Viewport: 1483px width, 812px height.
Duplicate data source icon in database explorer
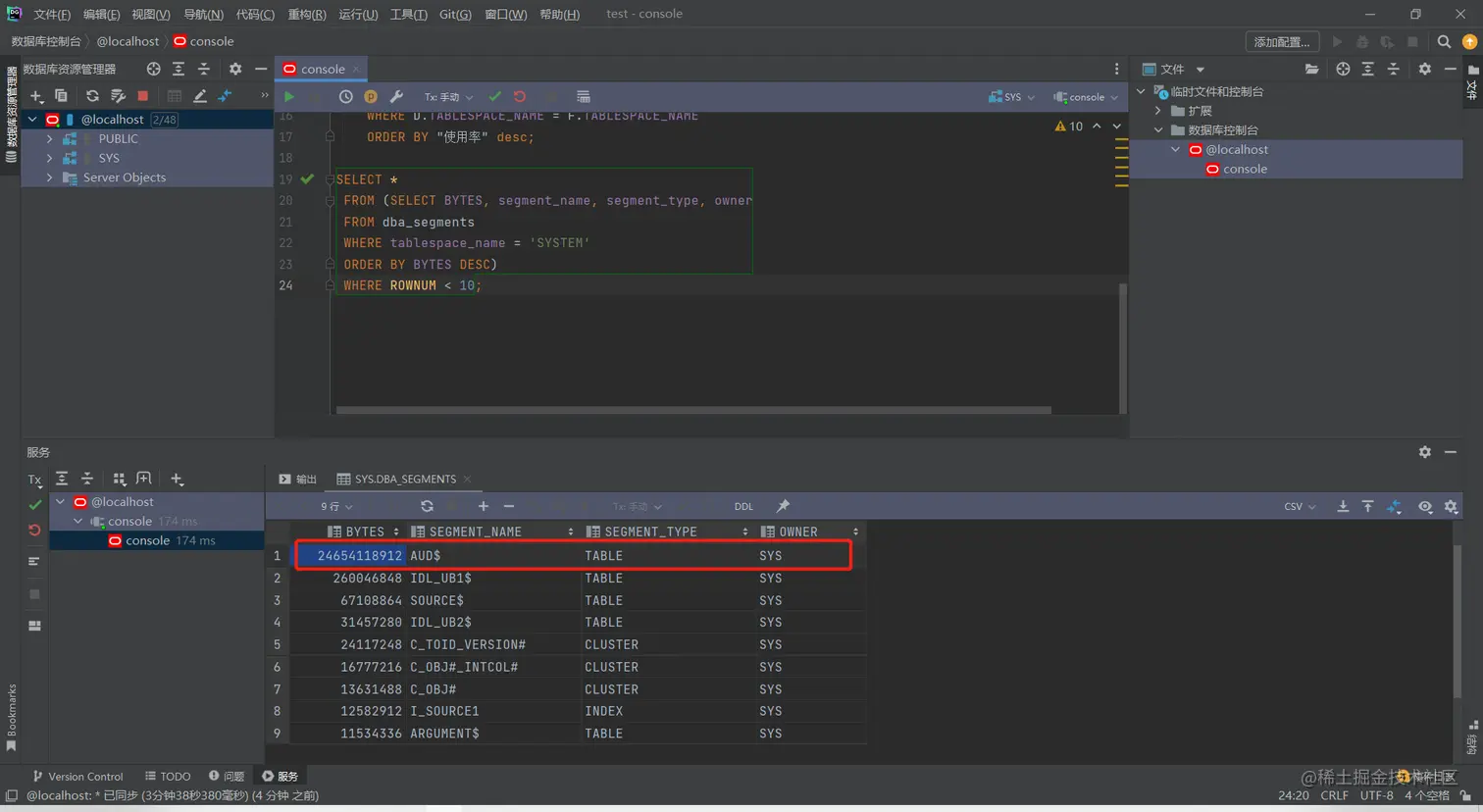[x=61, y=96]
